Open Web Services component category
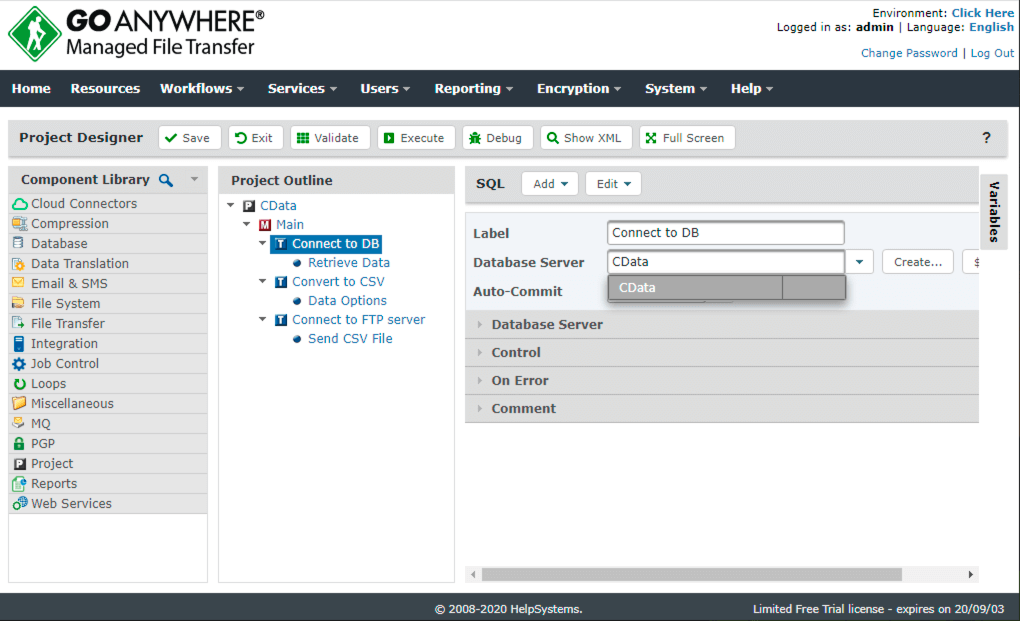1020x621 pixels. coord(108,503)
